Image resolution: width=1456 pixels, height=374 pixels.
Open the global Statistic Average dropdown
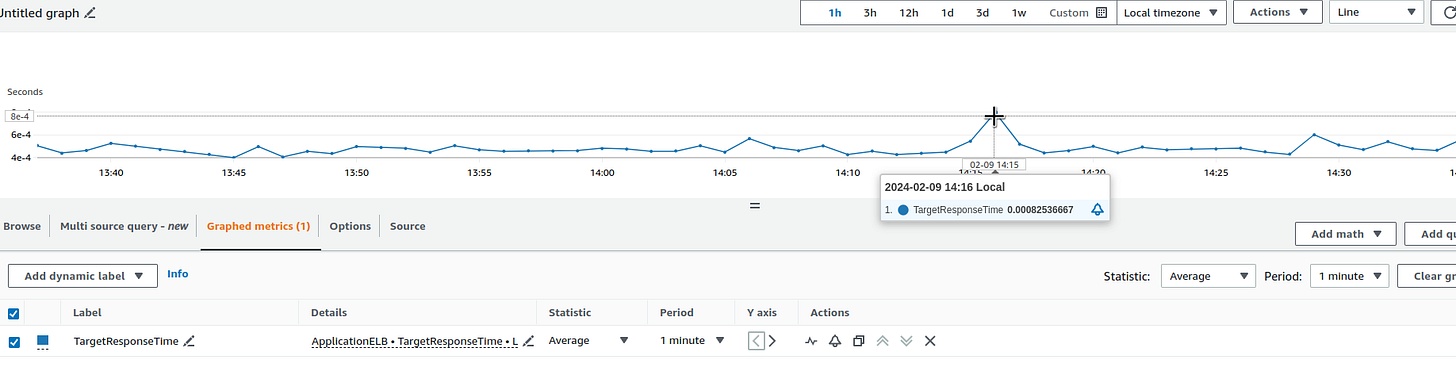click(x=1208, y=276)
